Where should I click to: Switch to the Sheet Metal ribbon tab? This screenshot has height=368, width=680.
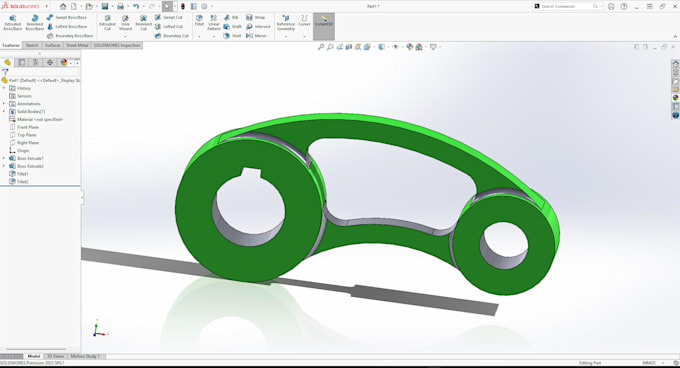tap(77, 45)
